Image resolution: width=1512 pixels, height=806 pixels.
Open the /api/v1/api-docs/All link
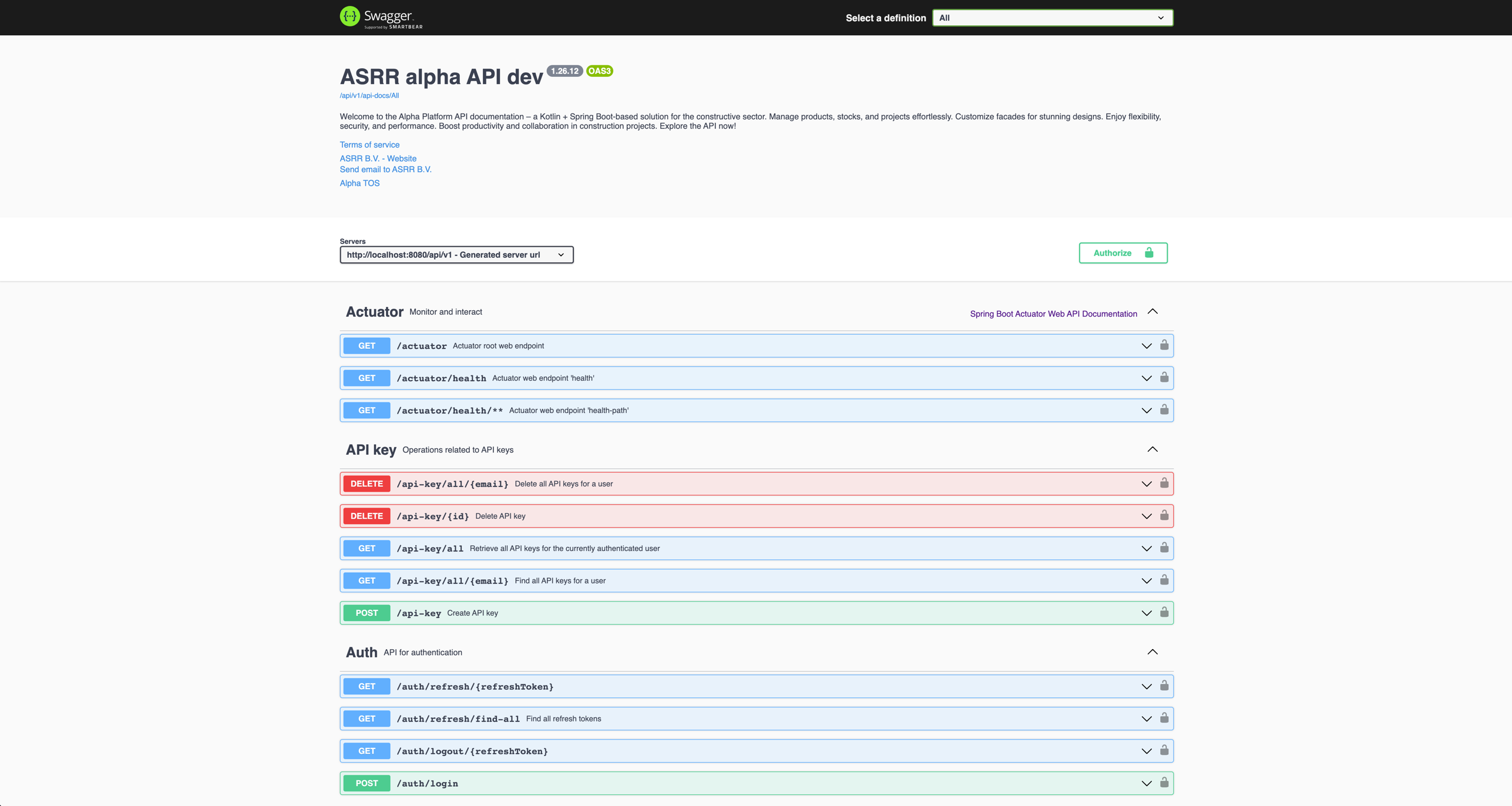pyautogui.click(x=369, y=96)
